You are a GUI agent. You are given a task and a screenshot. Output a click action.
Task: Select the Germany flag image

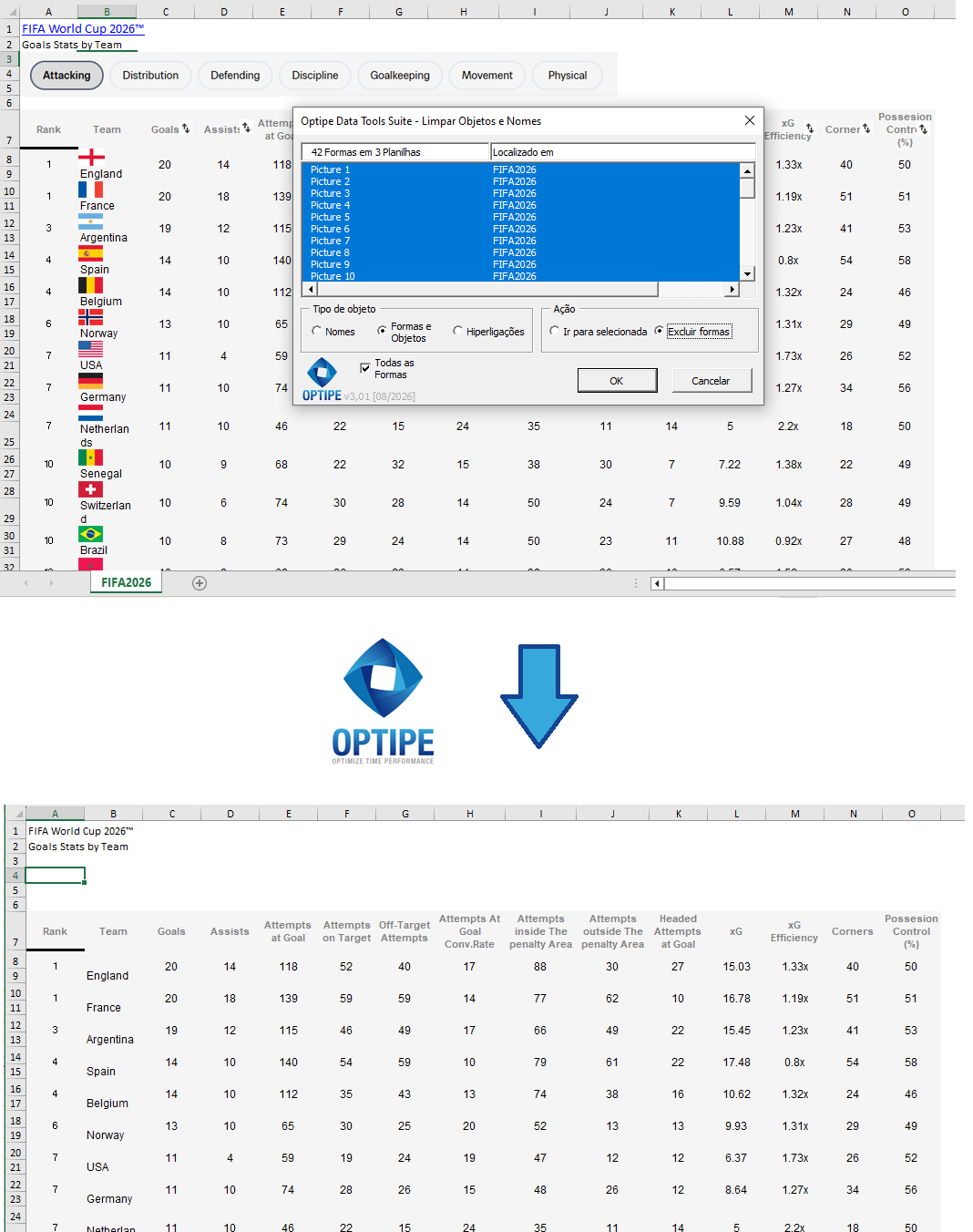(90, 381)
